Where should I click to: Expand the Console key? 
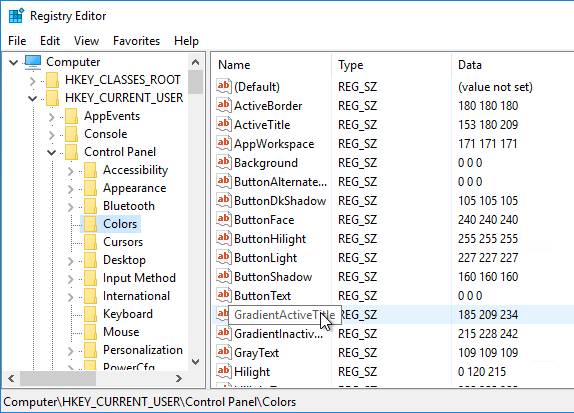[52, 135]
